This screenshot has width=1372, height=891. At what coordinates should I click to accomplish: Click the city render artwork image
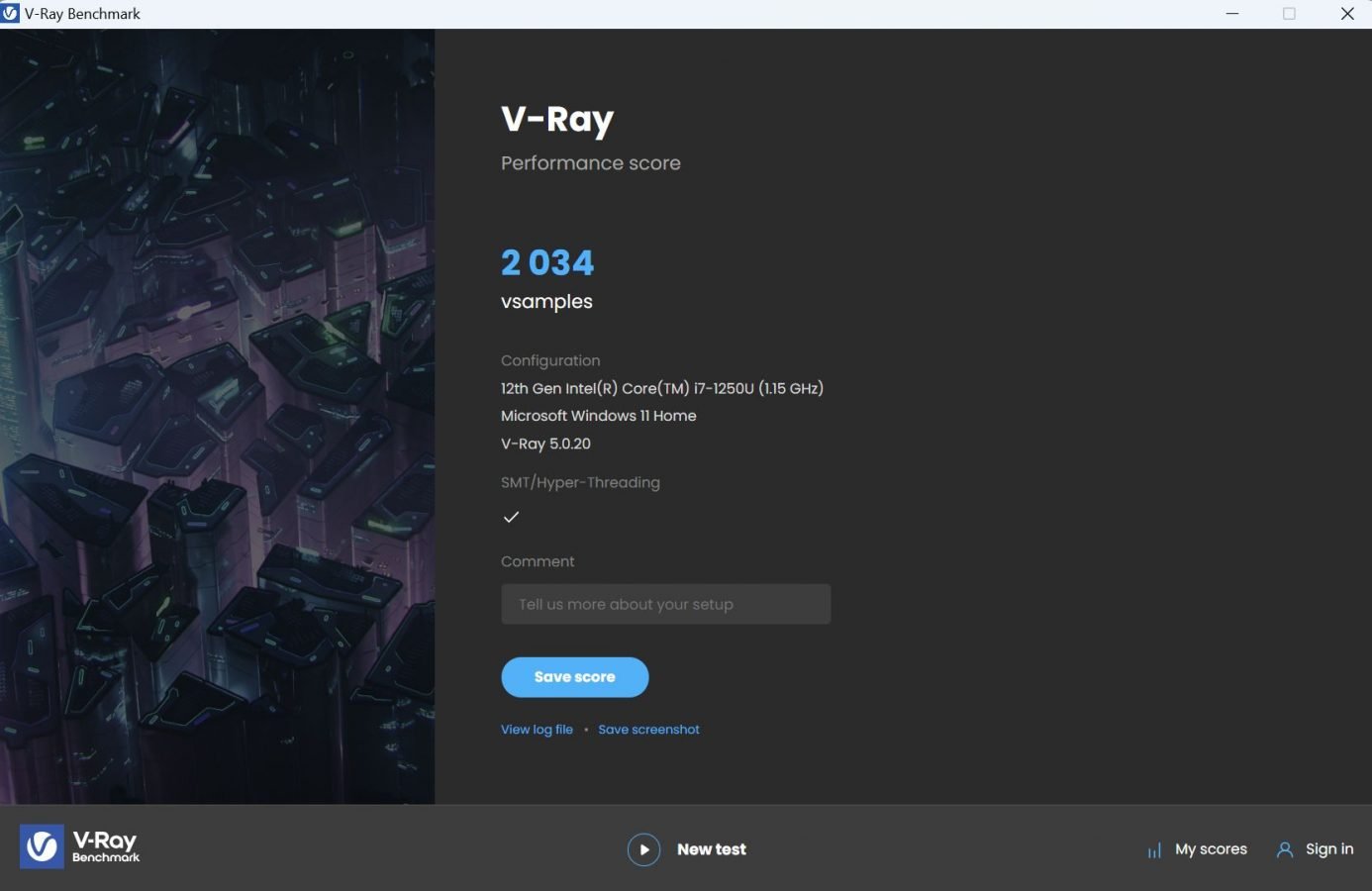click(217, 416)
